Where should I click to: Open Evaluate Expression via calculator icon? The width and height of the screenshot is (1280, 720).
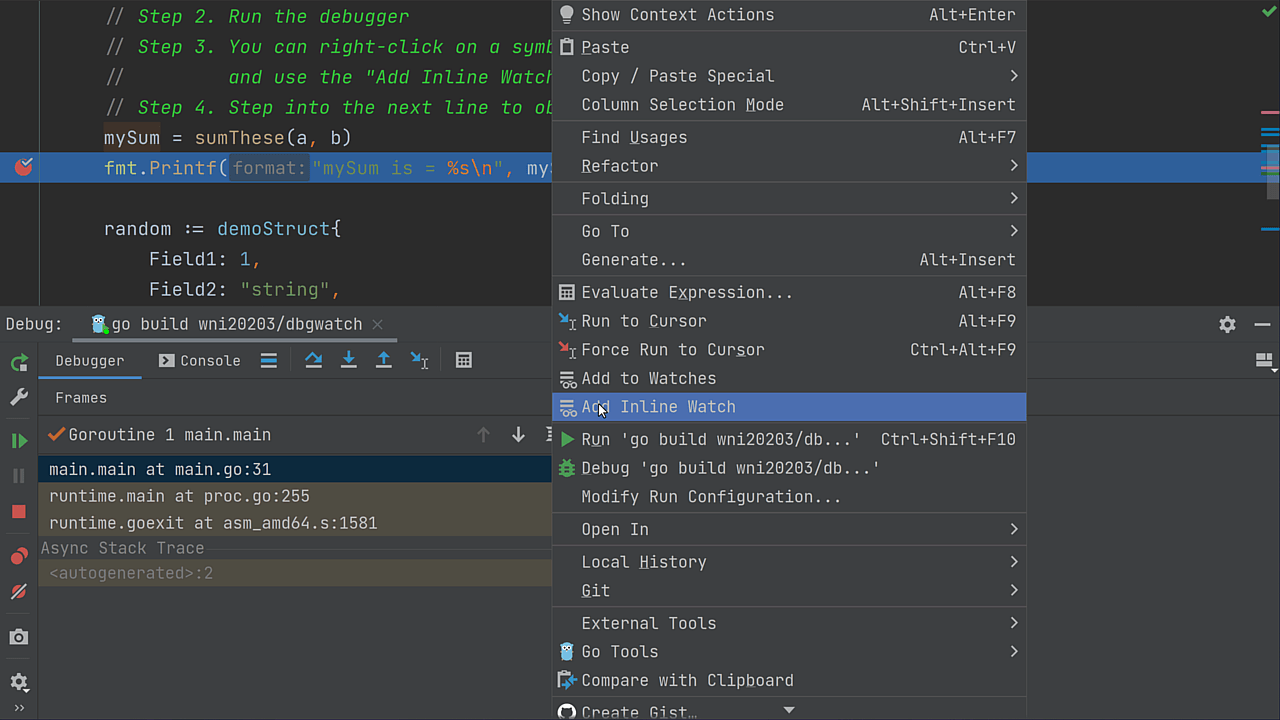(463, 360)
